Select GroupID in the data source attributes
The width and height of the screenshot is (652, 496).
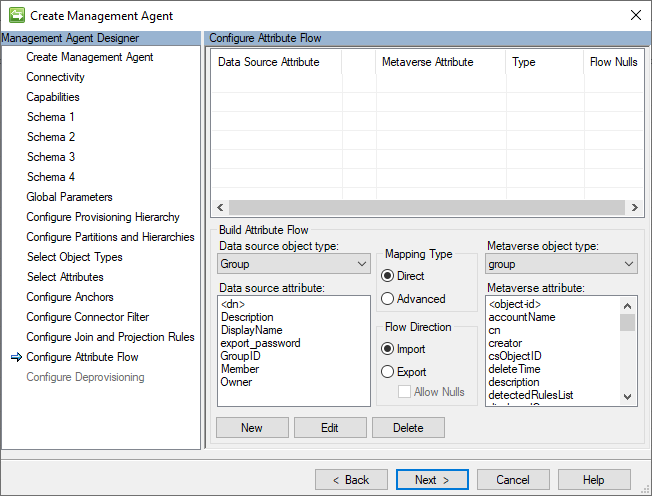(241, 356)
